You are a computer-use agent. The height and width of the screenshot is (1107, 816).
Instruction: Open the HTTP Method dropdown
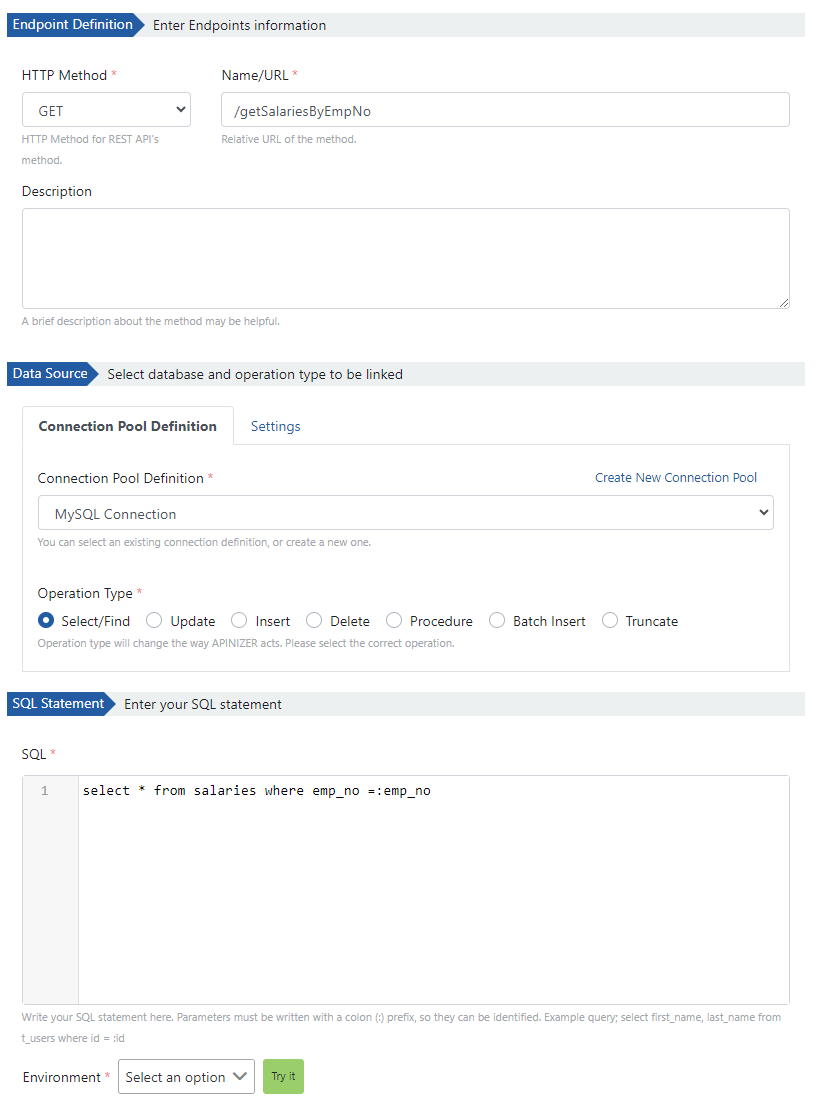pyautogui.click(x=105, y=109)
